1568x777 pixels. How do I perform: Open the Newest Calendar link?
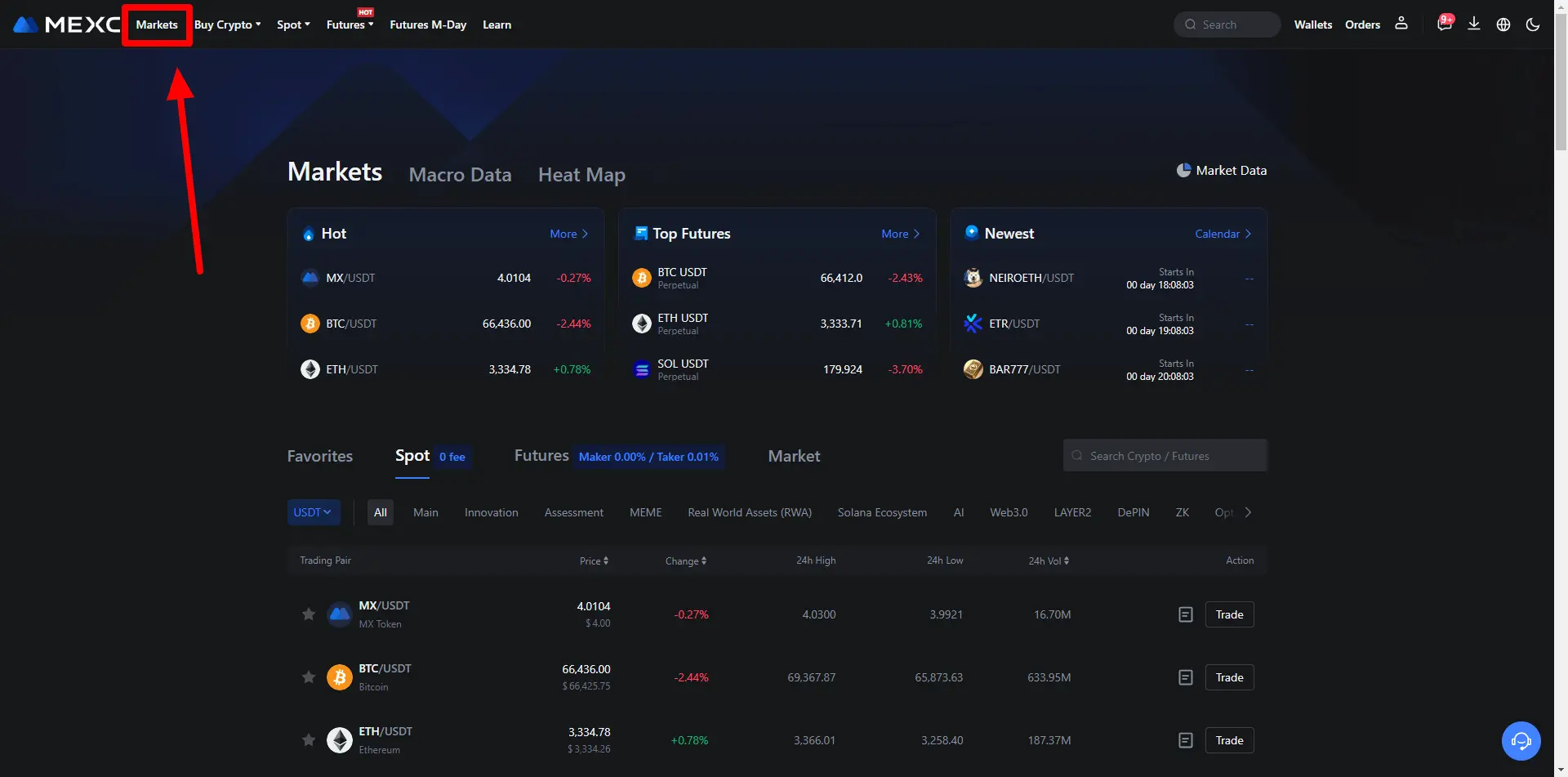[x=1223, y=234]
